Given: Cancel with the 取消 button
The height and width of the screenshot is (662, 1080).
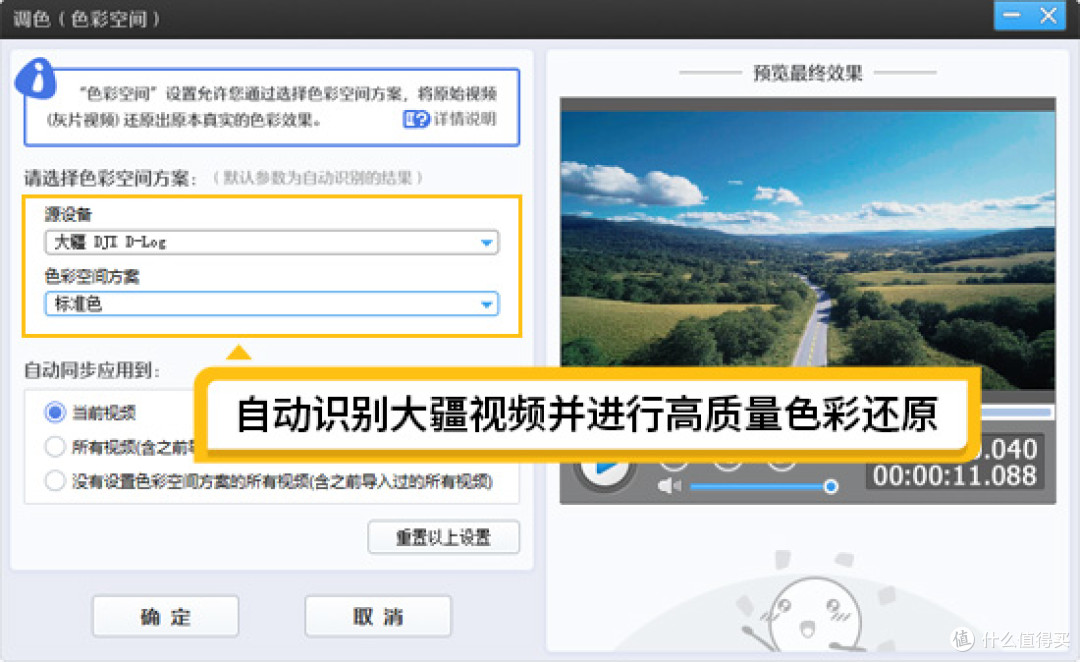Looking at the screenshot, I should (x=378, y=616).
